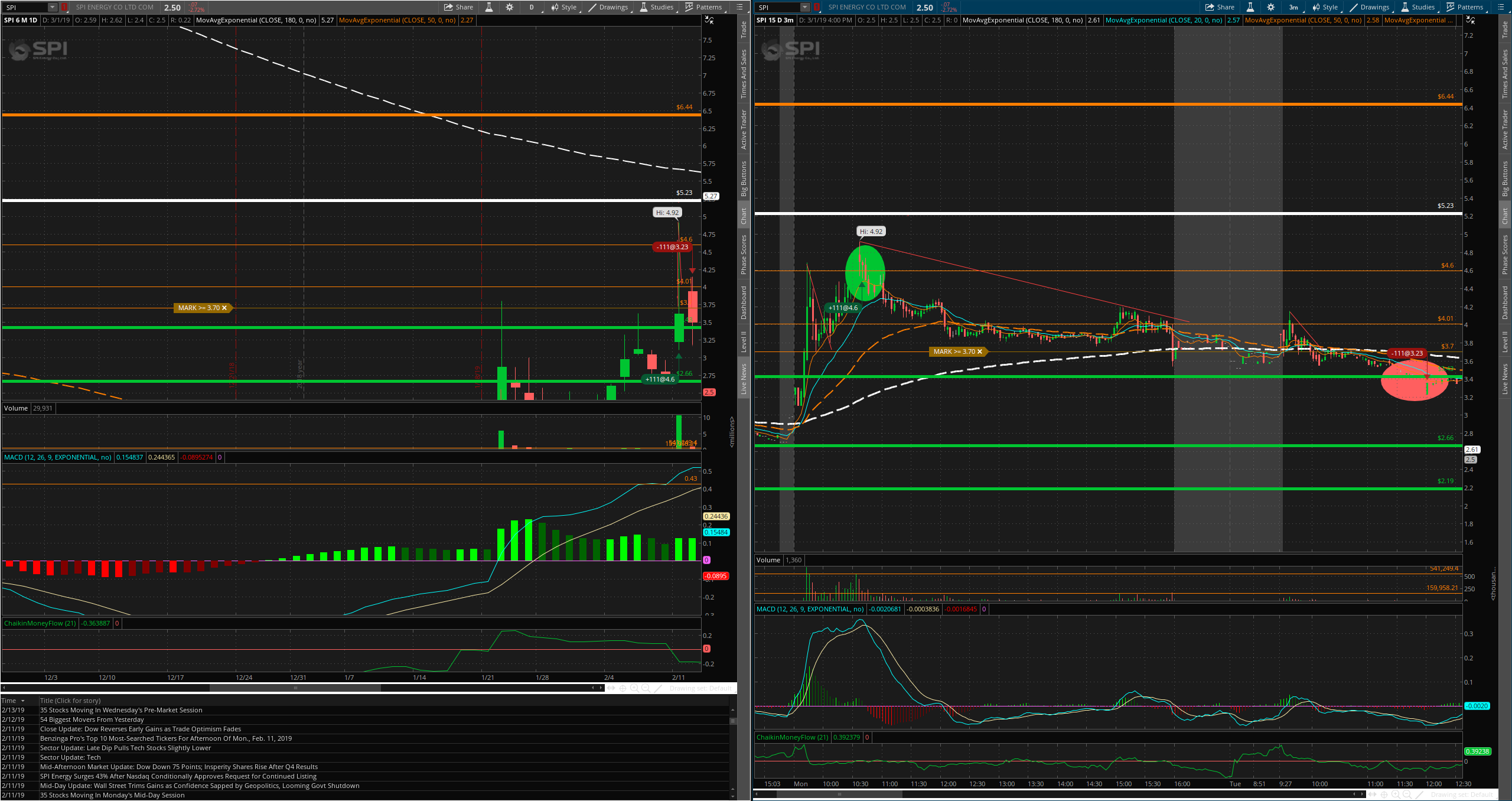Switch to Active Trader tab on right sidebar
1512x801 pixels.
click(1505, 129)
